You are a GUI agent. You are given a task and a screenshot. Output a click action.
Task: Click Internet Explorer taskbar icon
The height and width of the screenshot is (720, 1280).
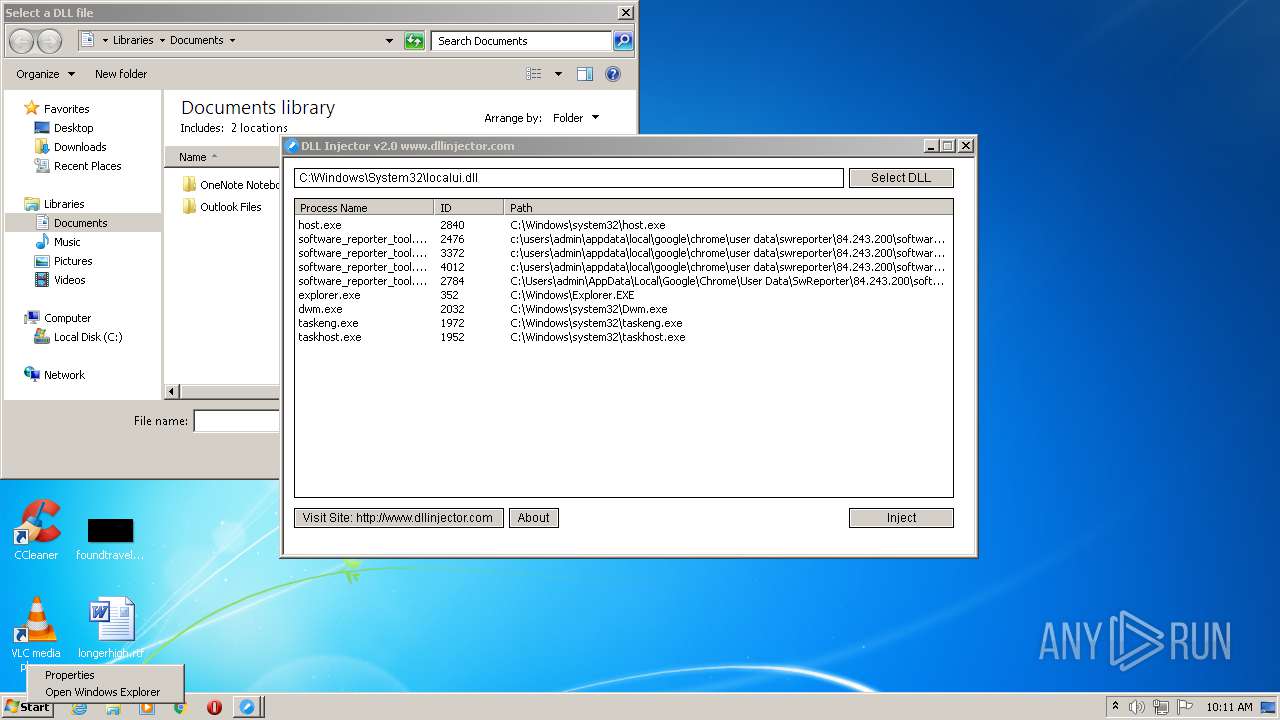point(79,707)
